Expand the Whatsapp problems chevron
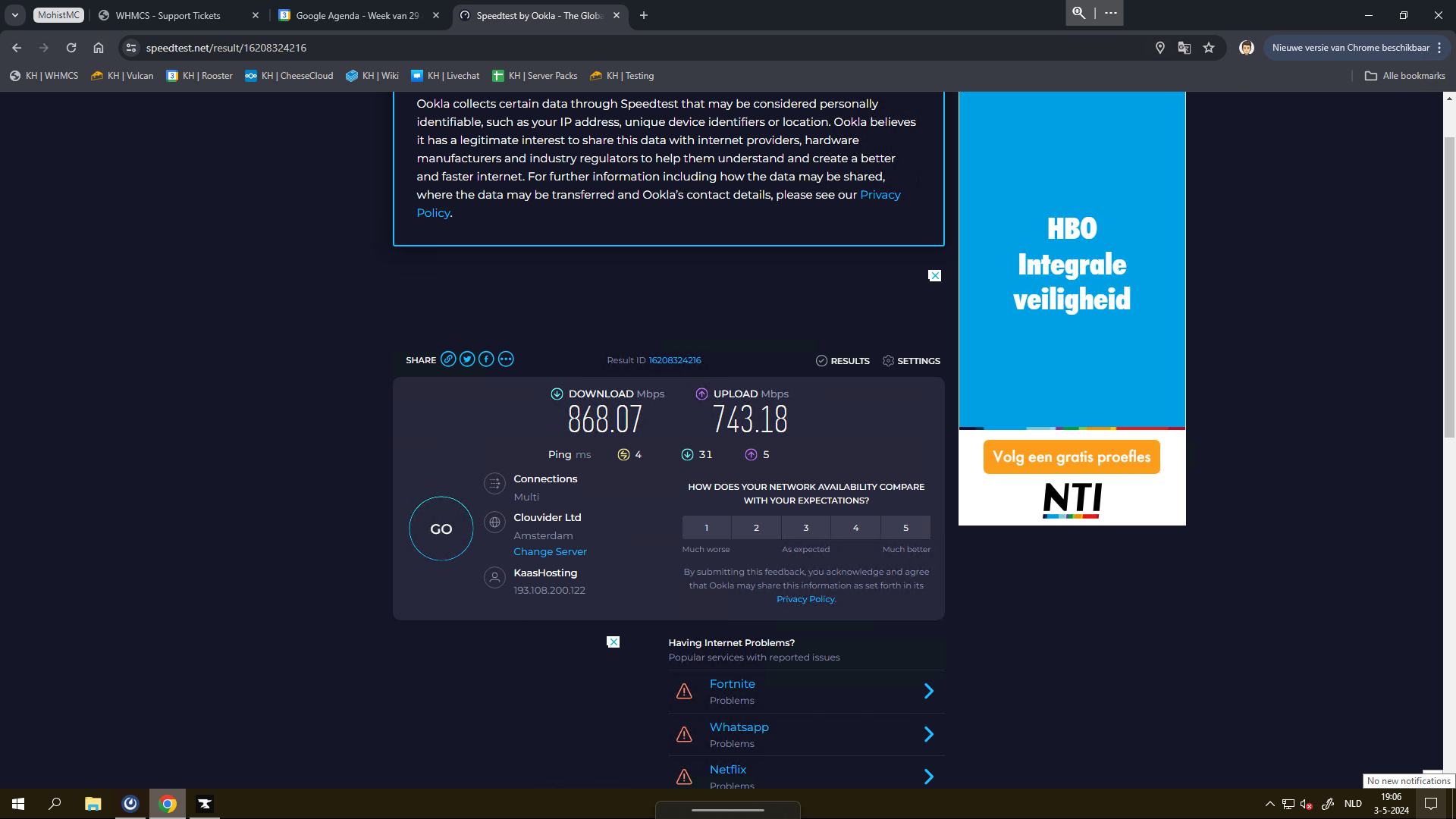The width and height of the screenshot is (1456, 819). [x=928, y=734]
